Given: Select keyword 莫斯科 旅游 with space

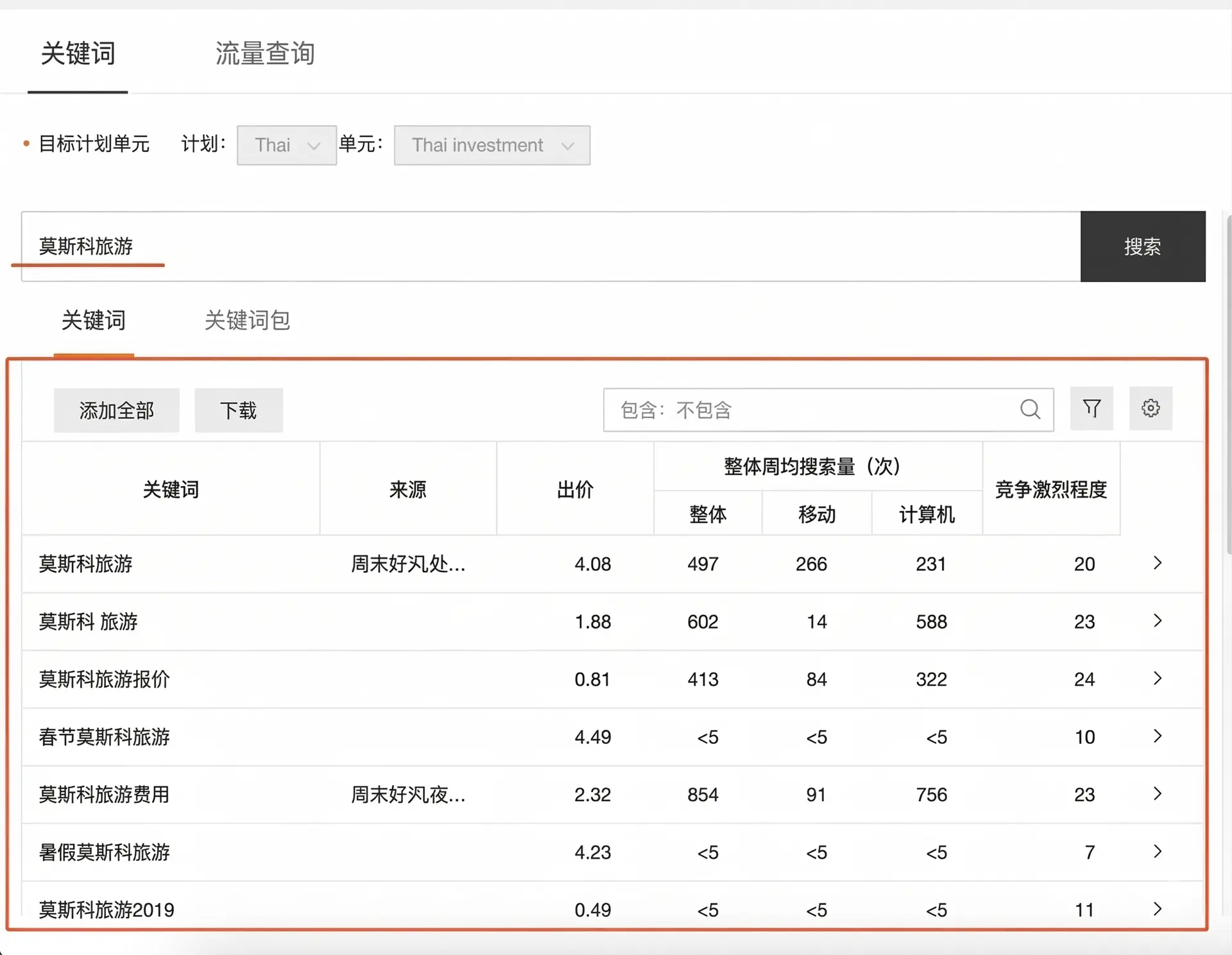Looking at the screenshot, I should 88,621.
